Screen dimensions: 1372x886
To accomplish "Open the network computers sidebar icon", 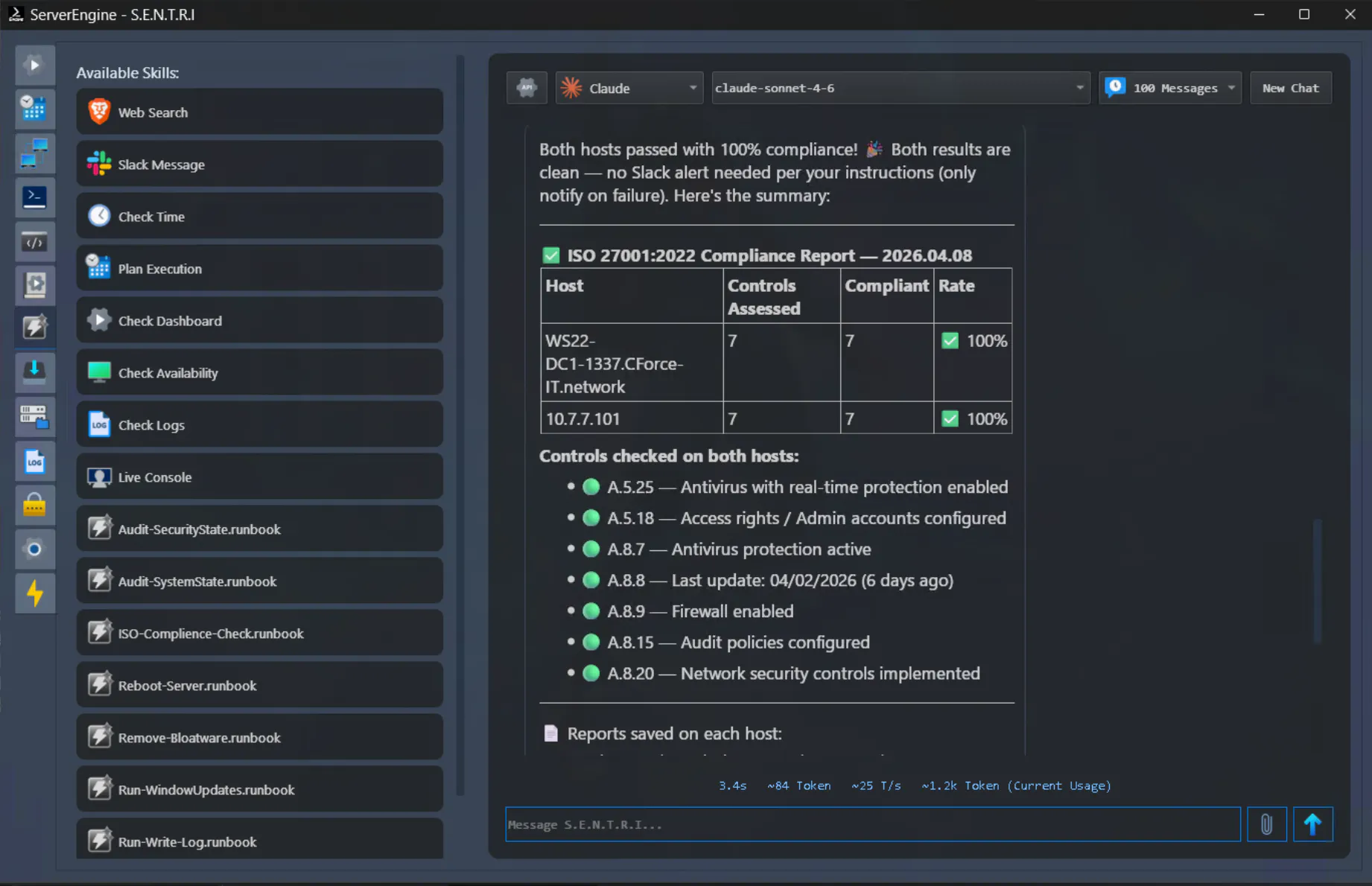I will pyautogui.click(x=34, y=153).
